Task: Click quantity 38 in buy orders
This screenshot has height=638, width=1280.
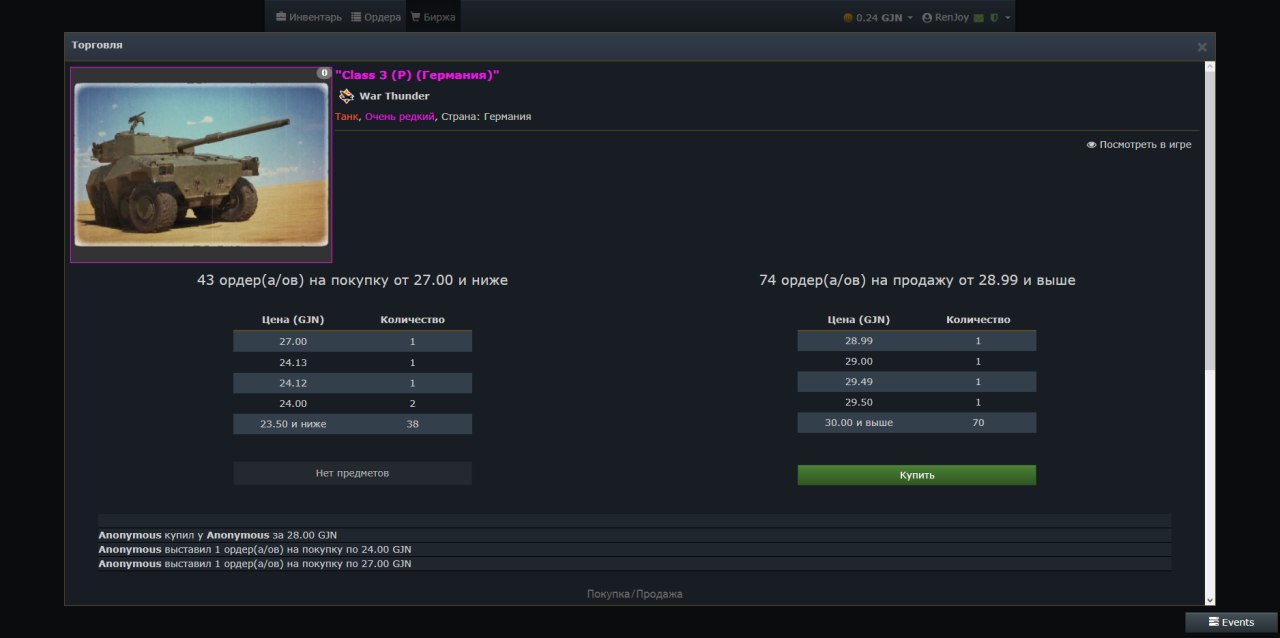Action: click(412, 424)
